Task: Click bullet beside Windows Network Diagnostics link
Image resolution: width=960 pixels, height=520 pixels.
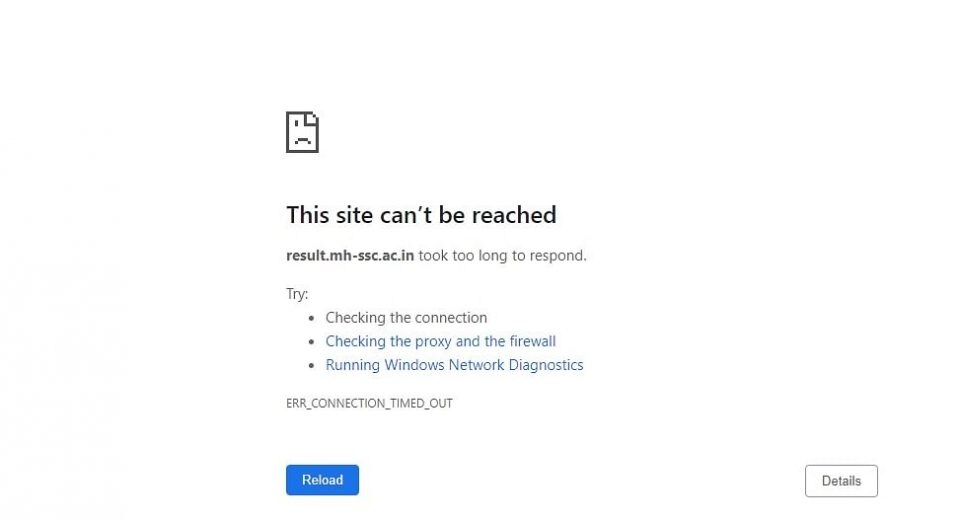Action: [312, 366]
